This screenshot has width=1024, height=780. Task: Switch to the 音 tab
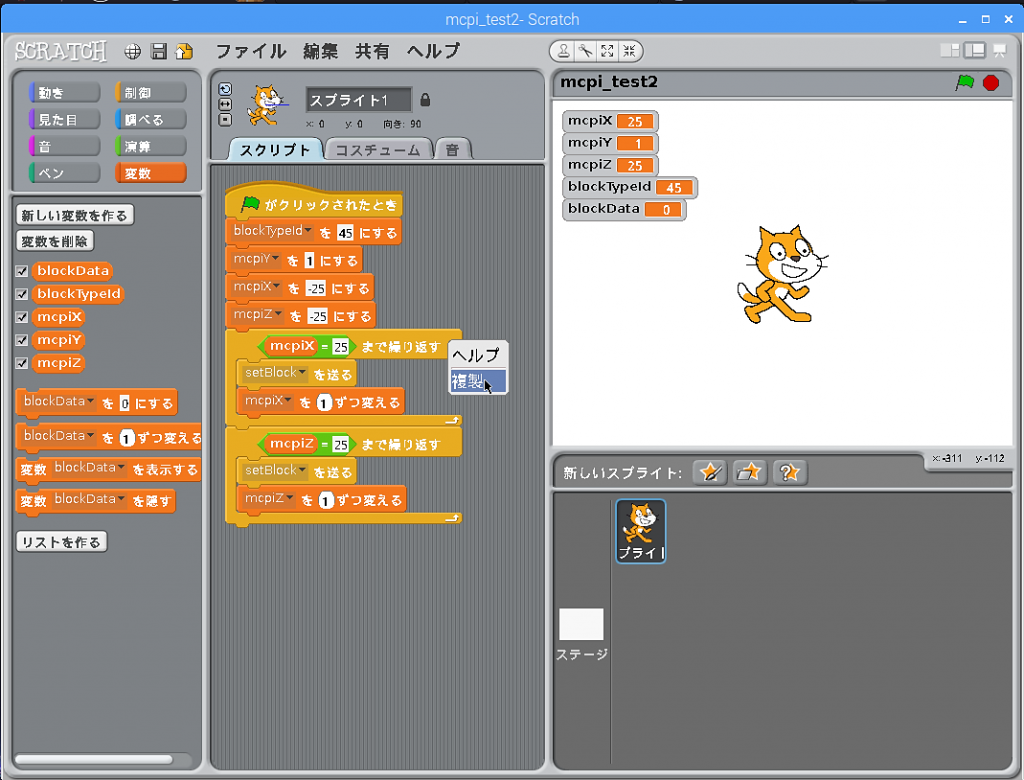click(453, 150)
